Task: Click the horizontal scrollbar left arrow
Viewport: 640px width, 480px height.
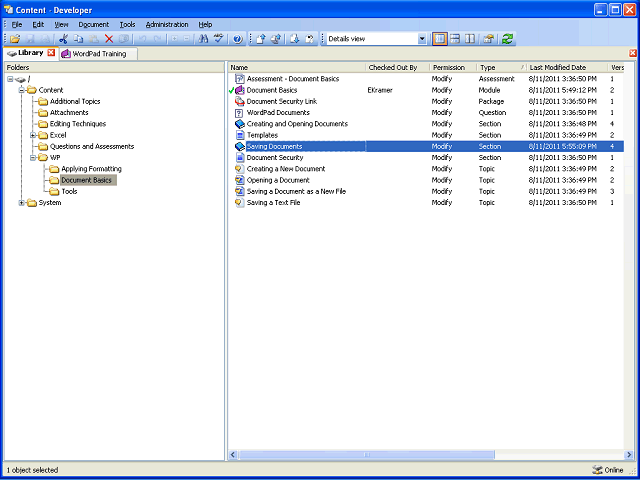Action: tap(233, 454)
